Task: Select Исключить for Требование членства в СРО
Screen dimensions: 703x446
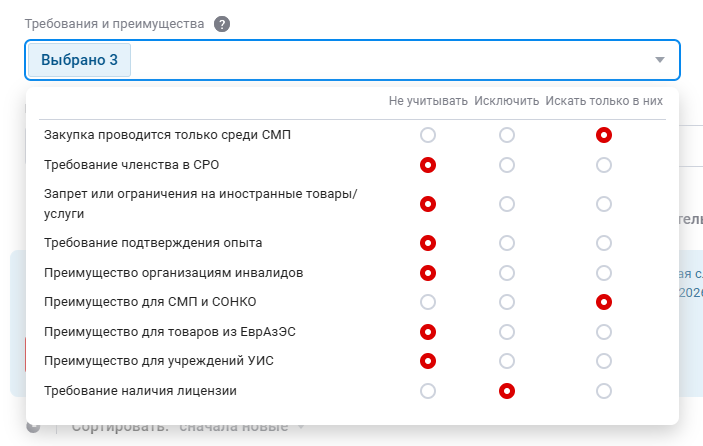Action: pyautogui.click(x=507, y=165)
